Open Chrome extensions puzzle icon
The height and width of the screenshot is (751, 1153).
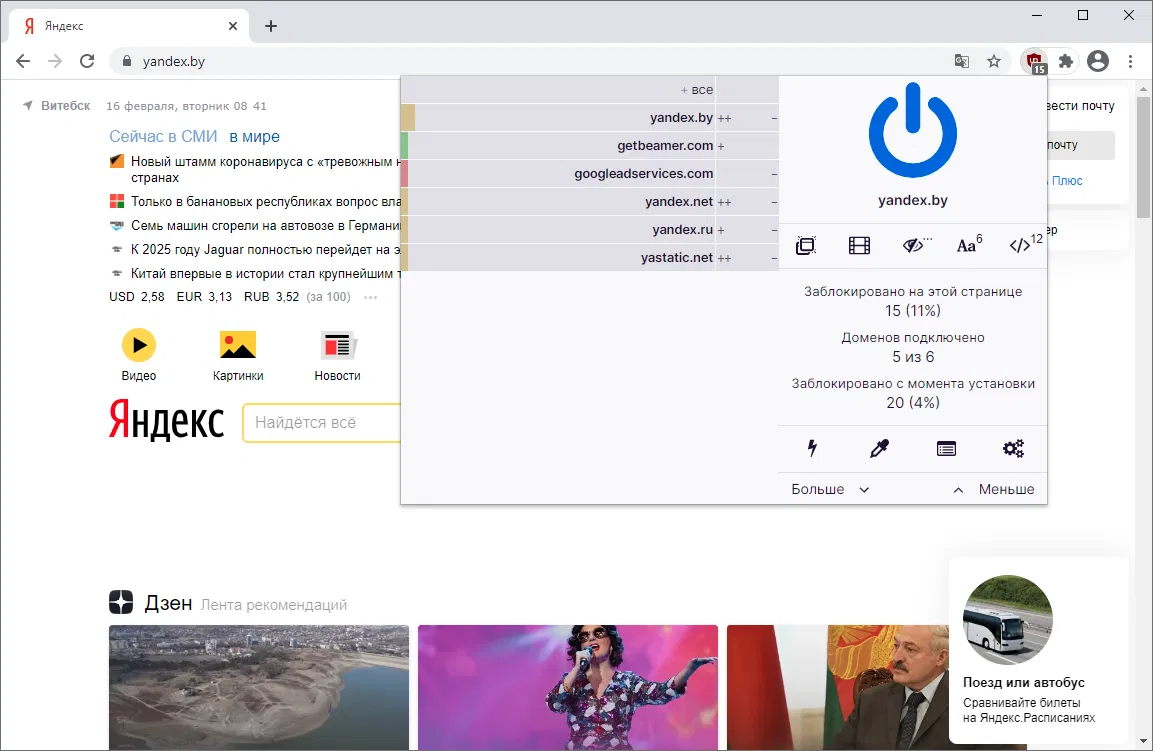pos(1065,61)
